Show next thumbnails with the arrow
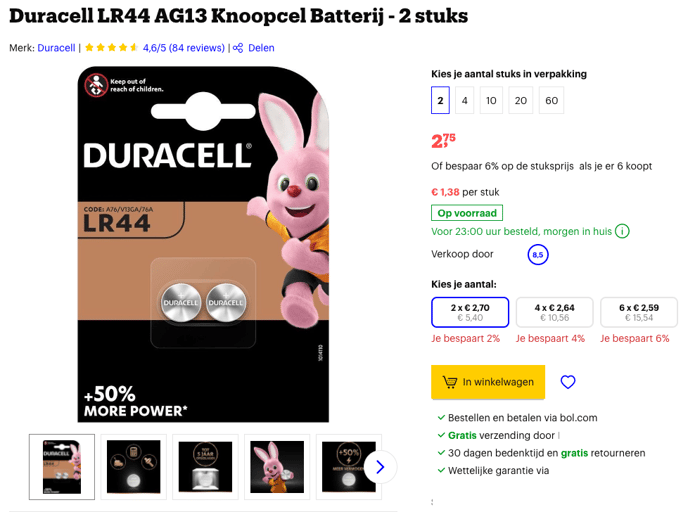This screenshot has width=688, height=512. tap(380, 467)
